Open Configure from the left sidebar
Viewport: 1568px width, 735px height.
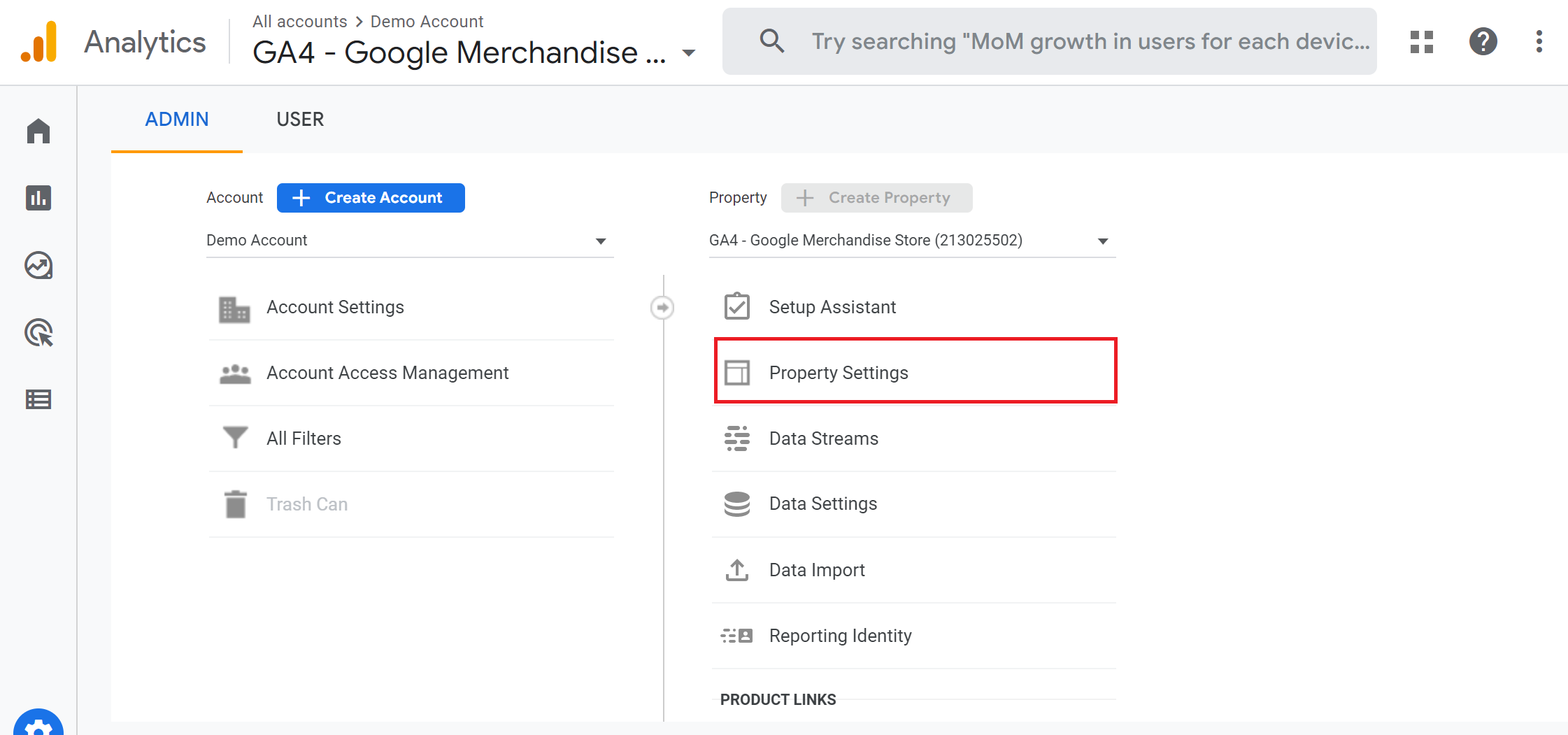(38, 399)
